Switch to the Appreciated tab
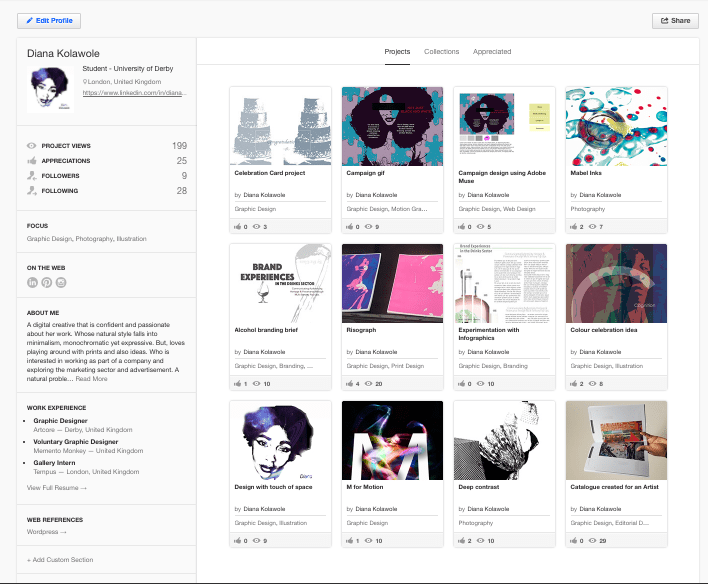This screenshot has width=708, height=584. 492,51
